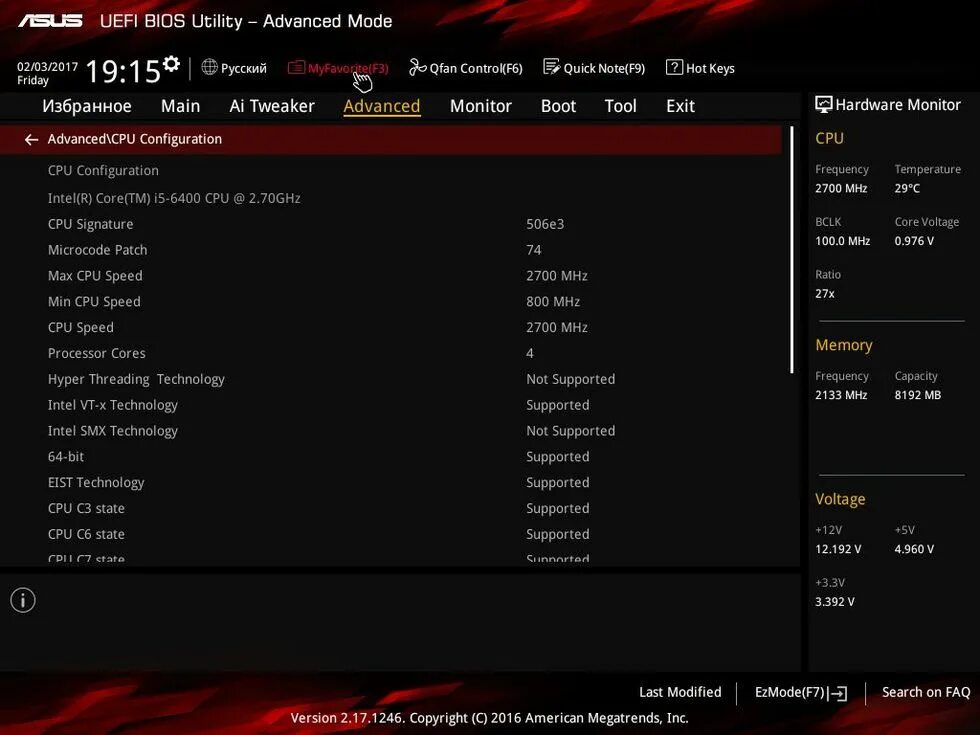Select Hyper Threading Technology row
This screenshot has height=735, width=980.
click(x=391, y=379)
